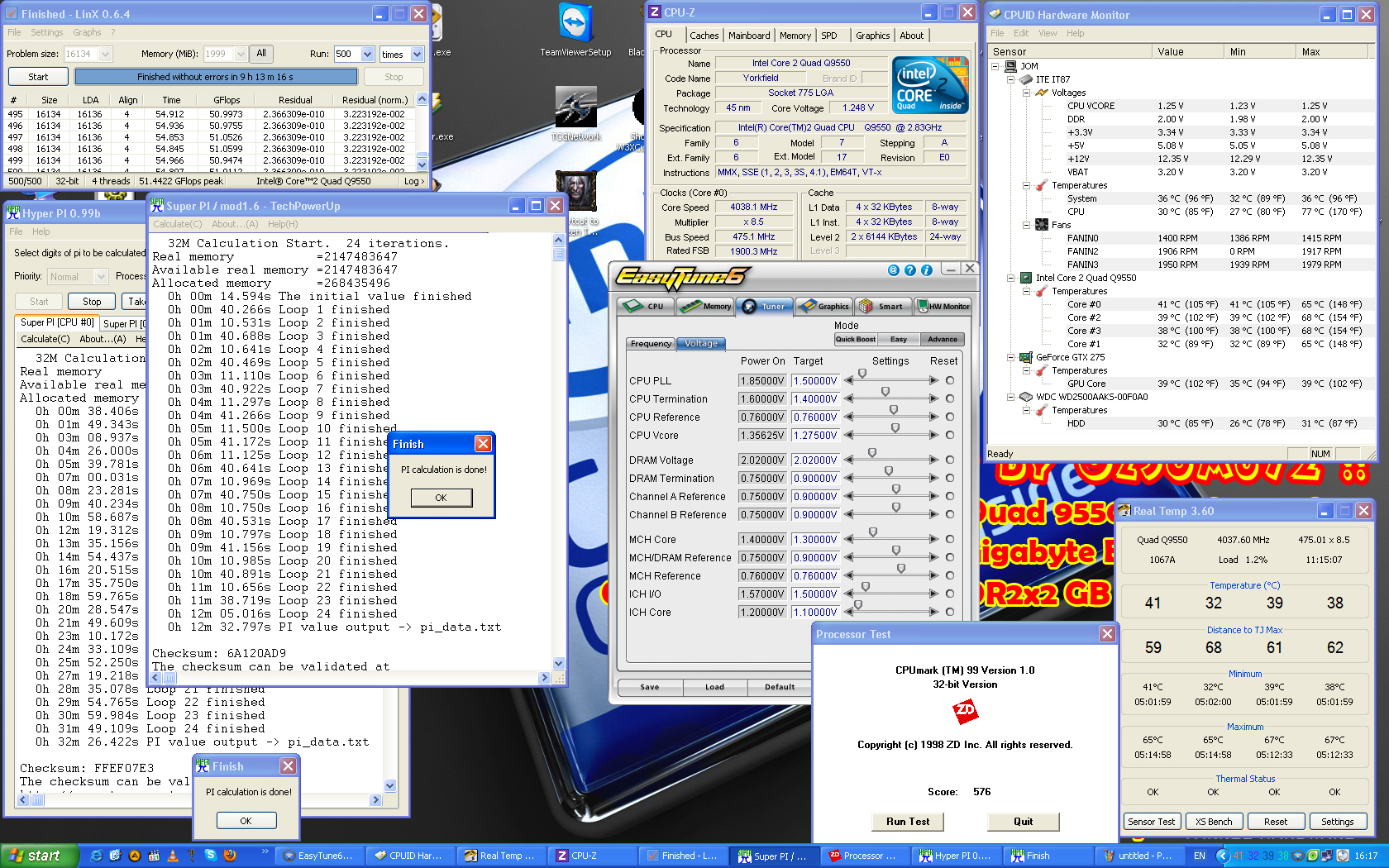The width and height of the screenshot is (1389, 868).
Task: Launch Internet Explorer from quick launch
Action: pyautogui.click(x=97, y=856)
